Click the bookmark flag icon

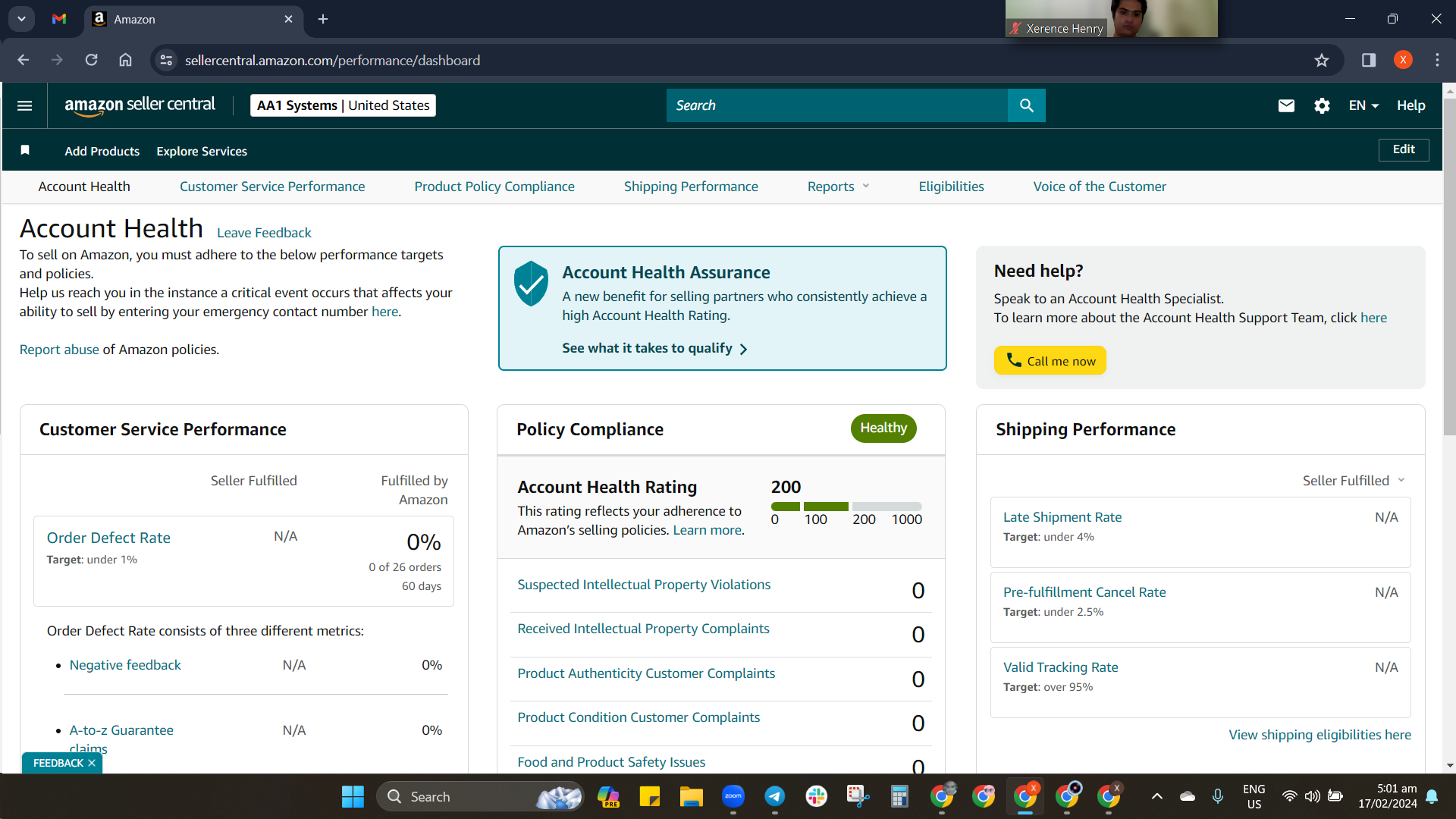[25, 150]
